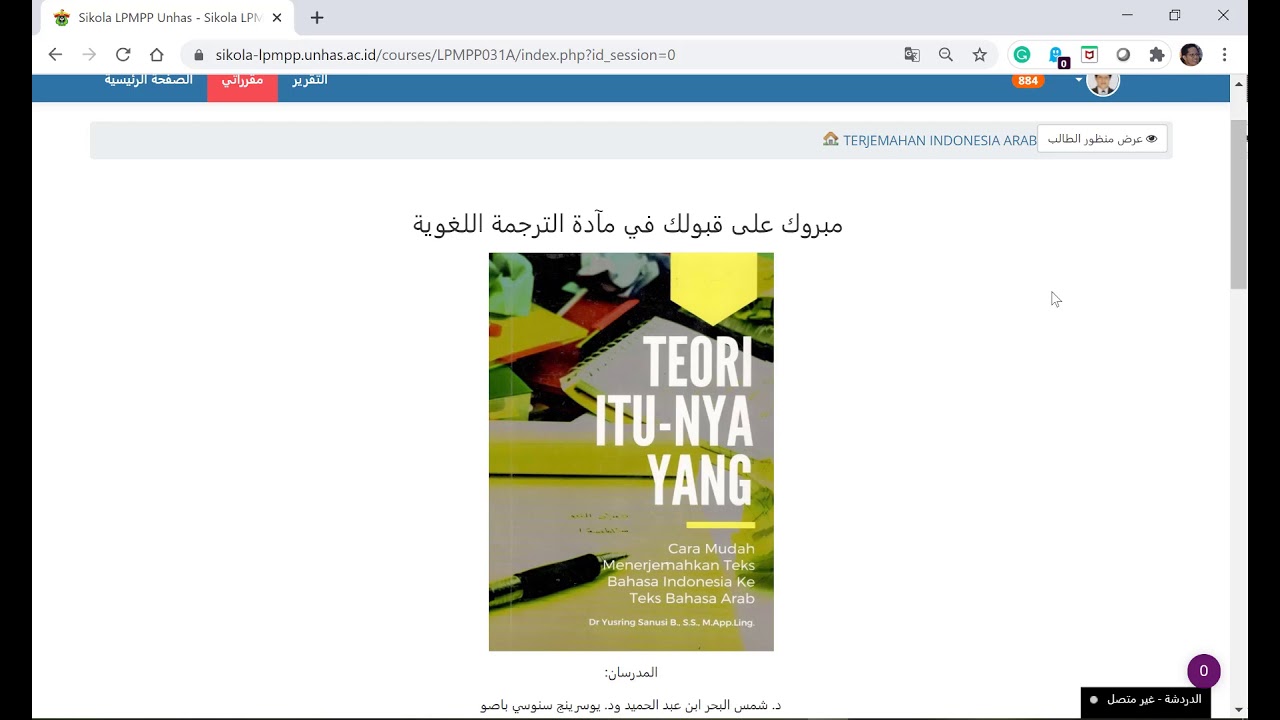Select the المدرسان label text

click(x=631, y=672)
